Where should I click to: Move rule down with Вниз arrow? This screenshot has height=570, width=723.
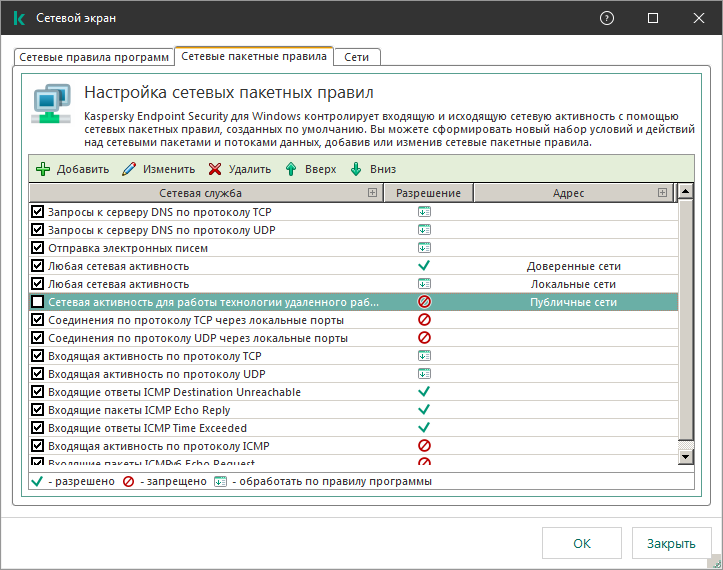tap(356, 169)
